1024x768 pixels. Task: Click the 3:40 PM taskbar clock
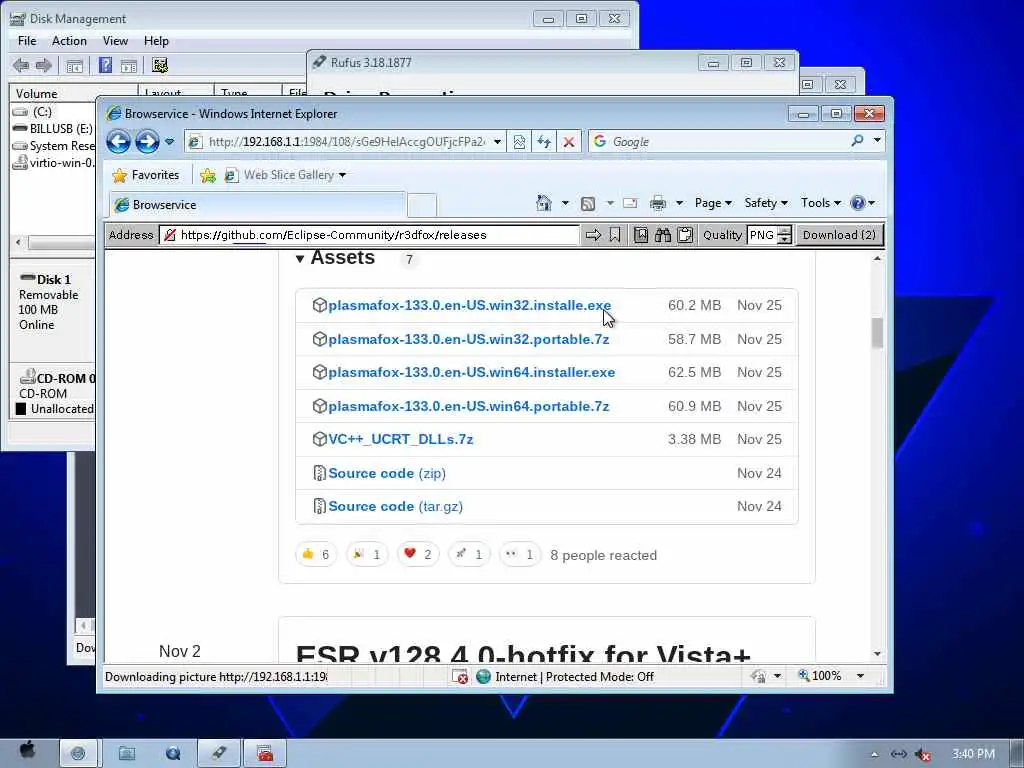(x=973, y=754)
